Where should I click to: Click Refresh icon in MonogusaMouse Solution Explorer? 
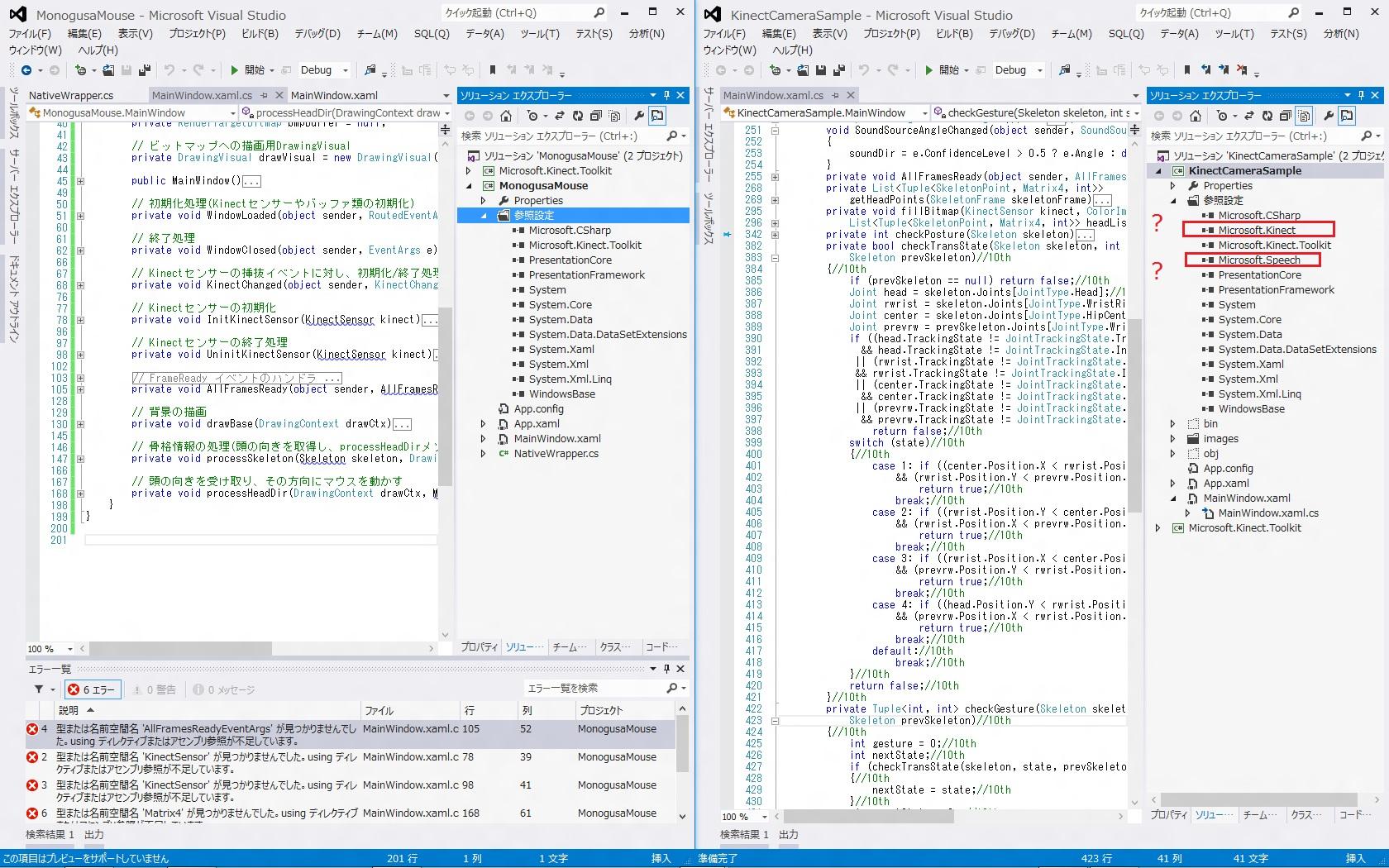coord(578,116)
